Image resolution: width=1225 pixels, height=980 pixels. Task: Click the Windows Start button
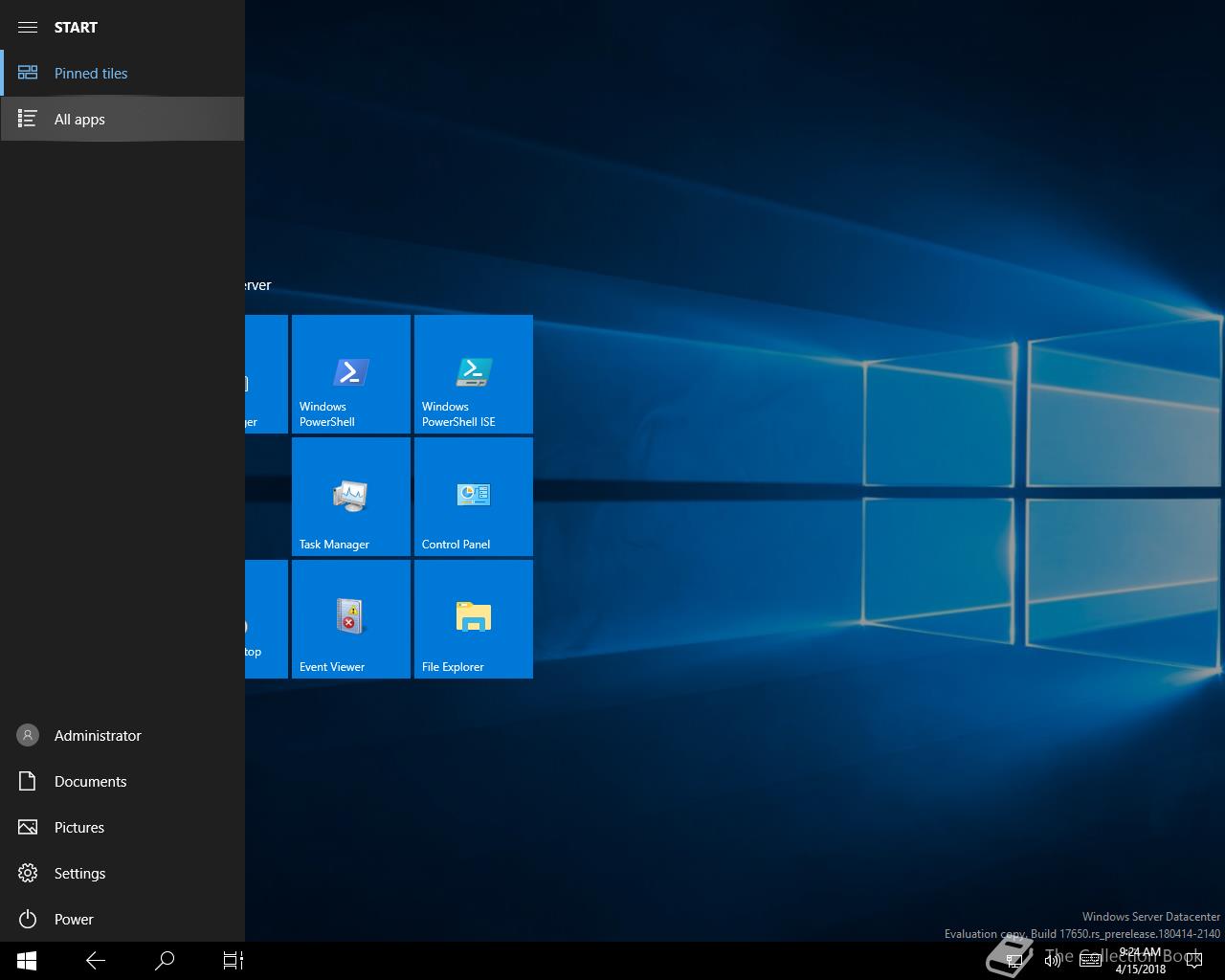click(x=27, y=961)
